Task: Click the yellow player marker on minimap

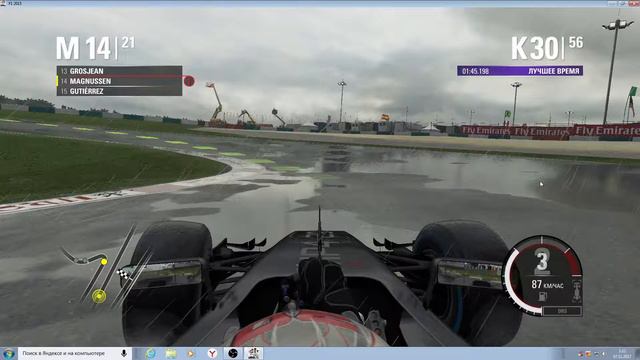Action: coord(99,296)
